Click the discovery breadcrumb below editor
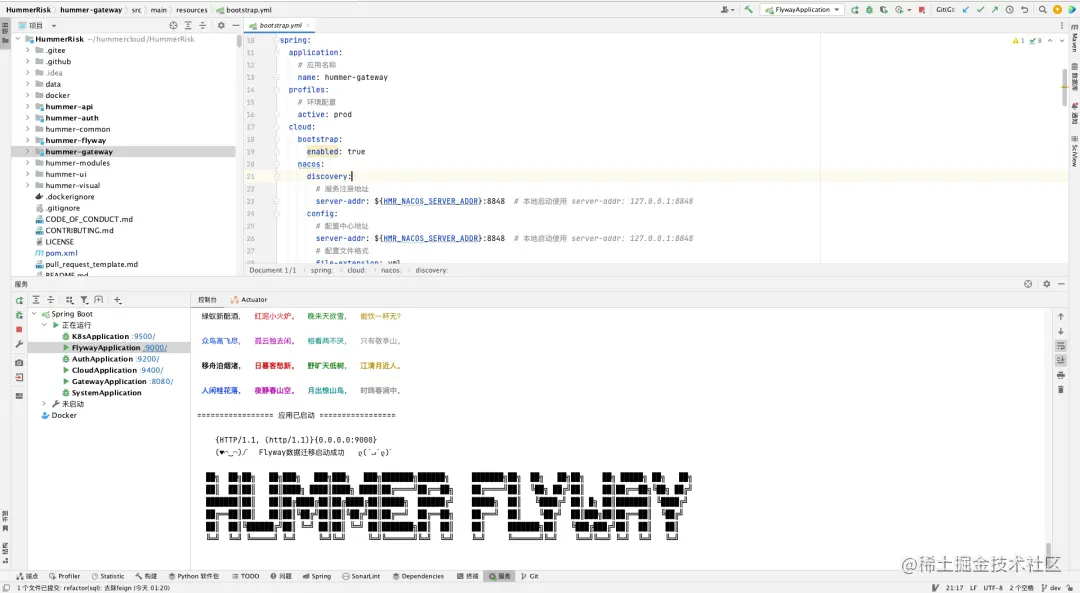Image resolution: width=1080 pixels, height=593 pixels. tap(431, 270)
